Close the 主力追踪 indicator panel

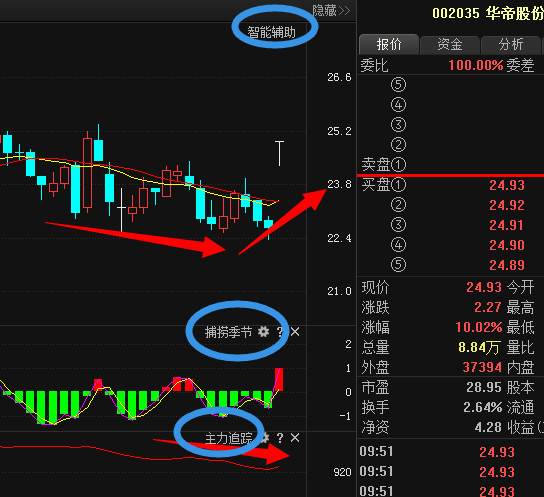pyautogui.click(x=295, y=438)
